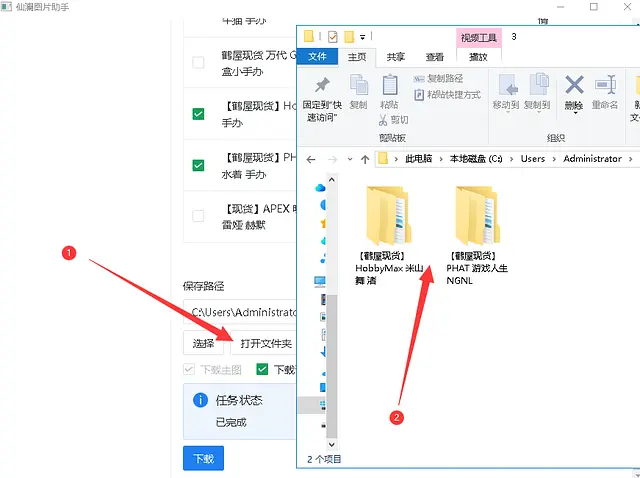Switch to the 查看 ribbon tab

[435, 57]
